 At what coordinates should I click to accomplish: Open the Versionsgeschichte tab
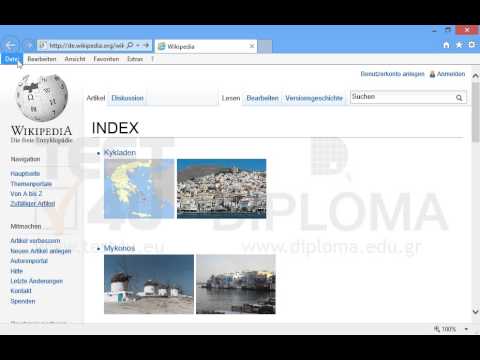coord(314,98)
